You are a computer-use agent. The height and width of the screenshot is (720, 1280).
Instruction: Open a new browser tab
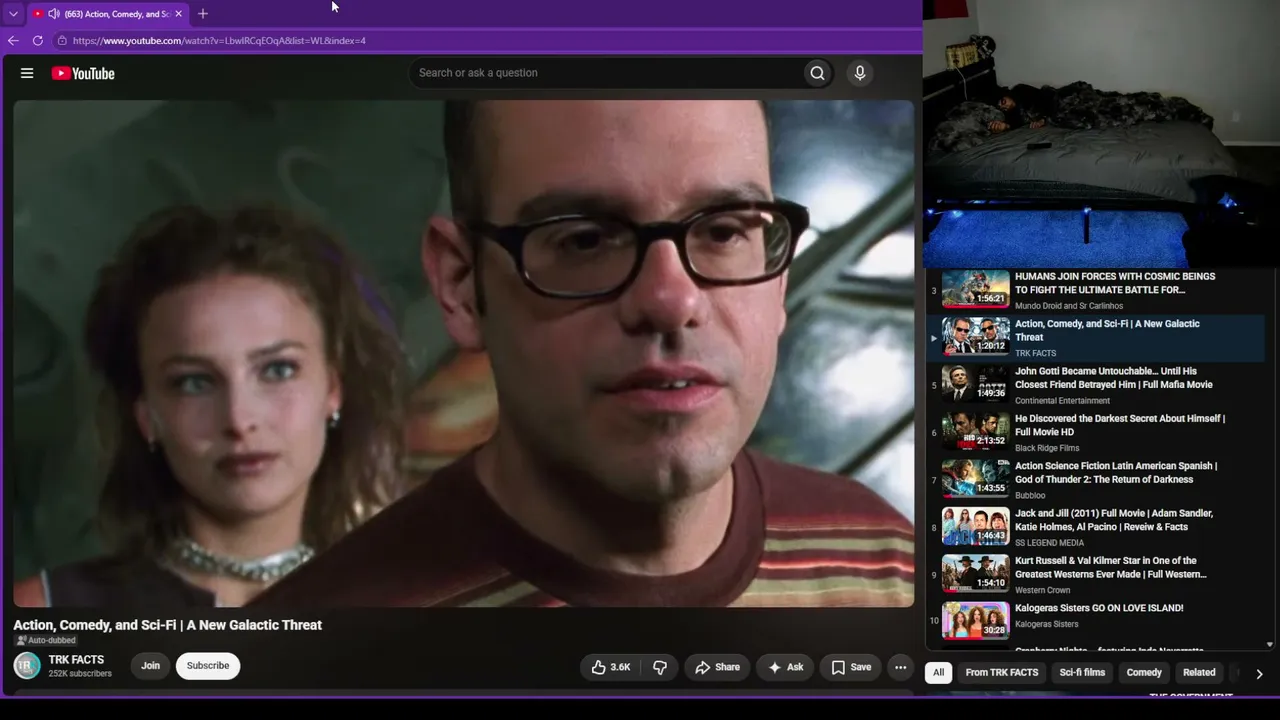[x=203, y=14]
